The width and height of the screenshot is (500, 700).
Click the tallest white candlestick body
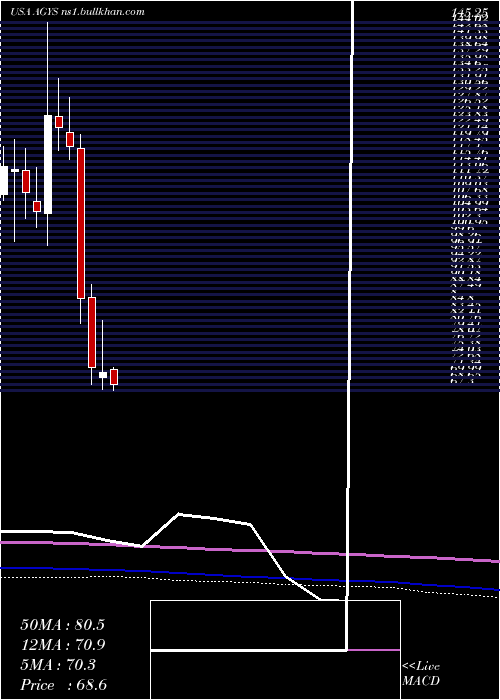tap(48, 164)
